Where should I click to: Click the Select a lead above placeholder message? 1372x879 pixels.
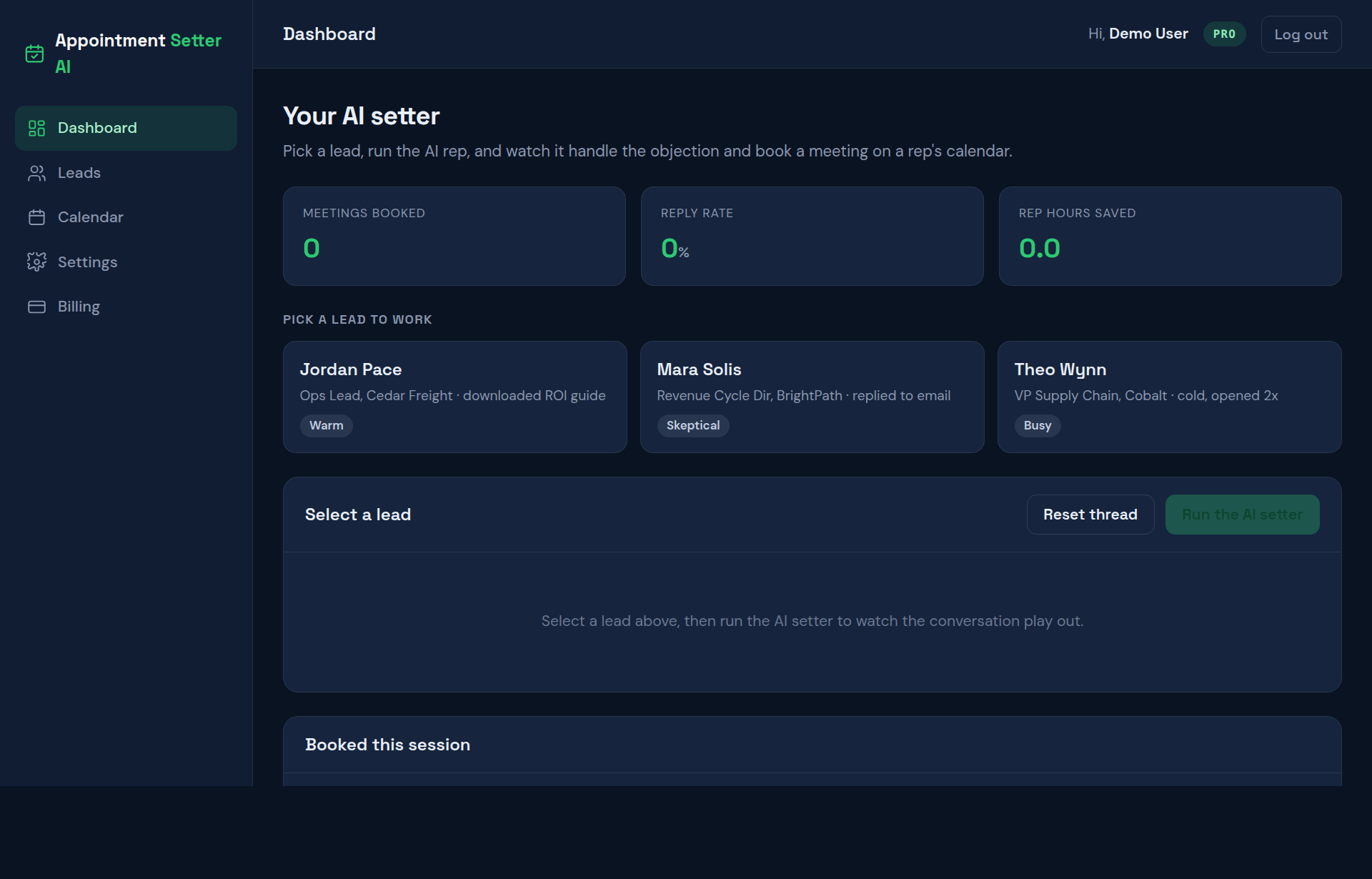[x=812, y=621]
